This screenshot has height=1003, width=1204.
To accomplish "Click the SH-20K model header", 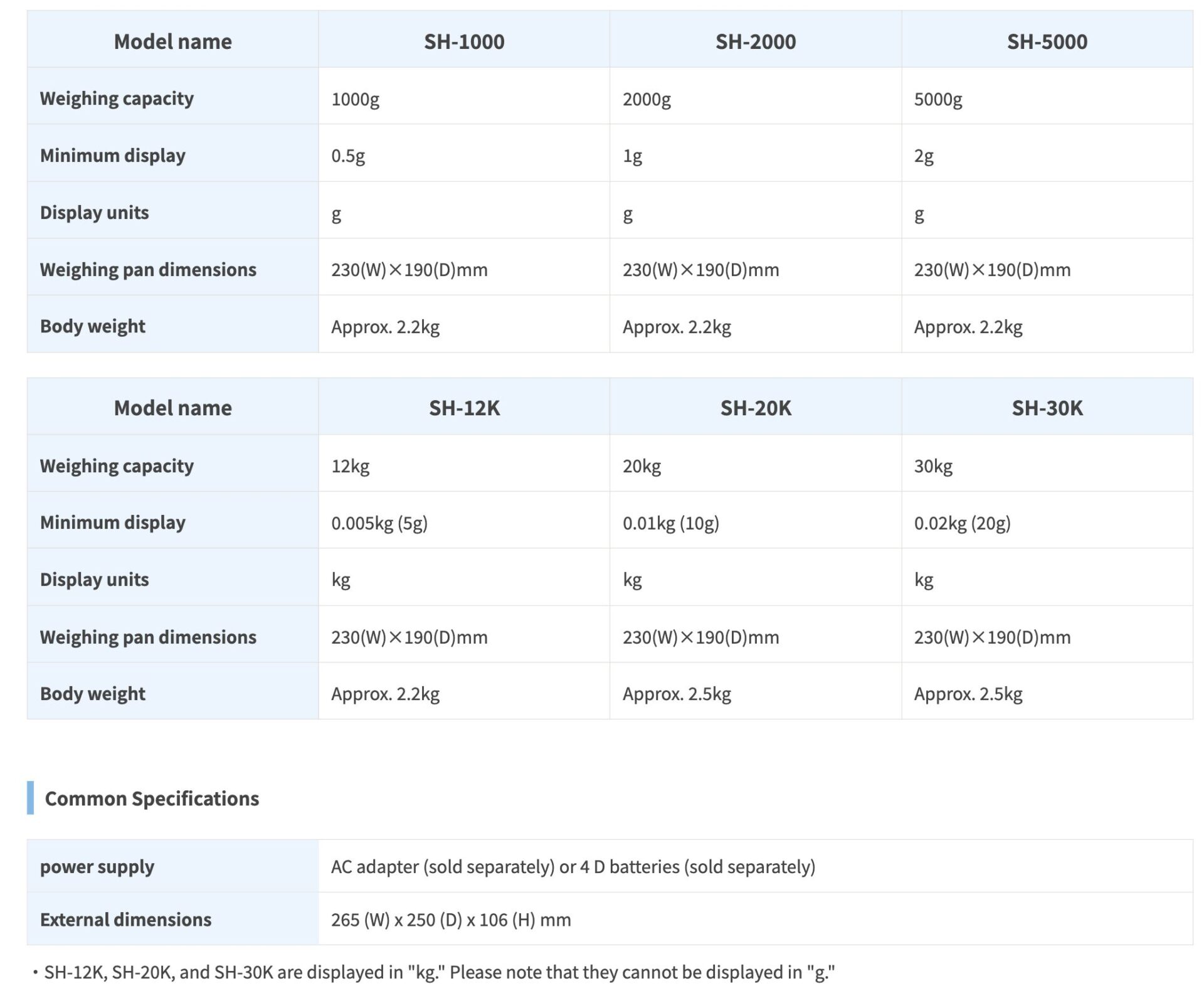I will [x=756, y=408].
